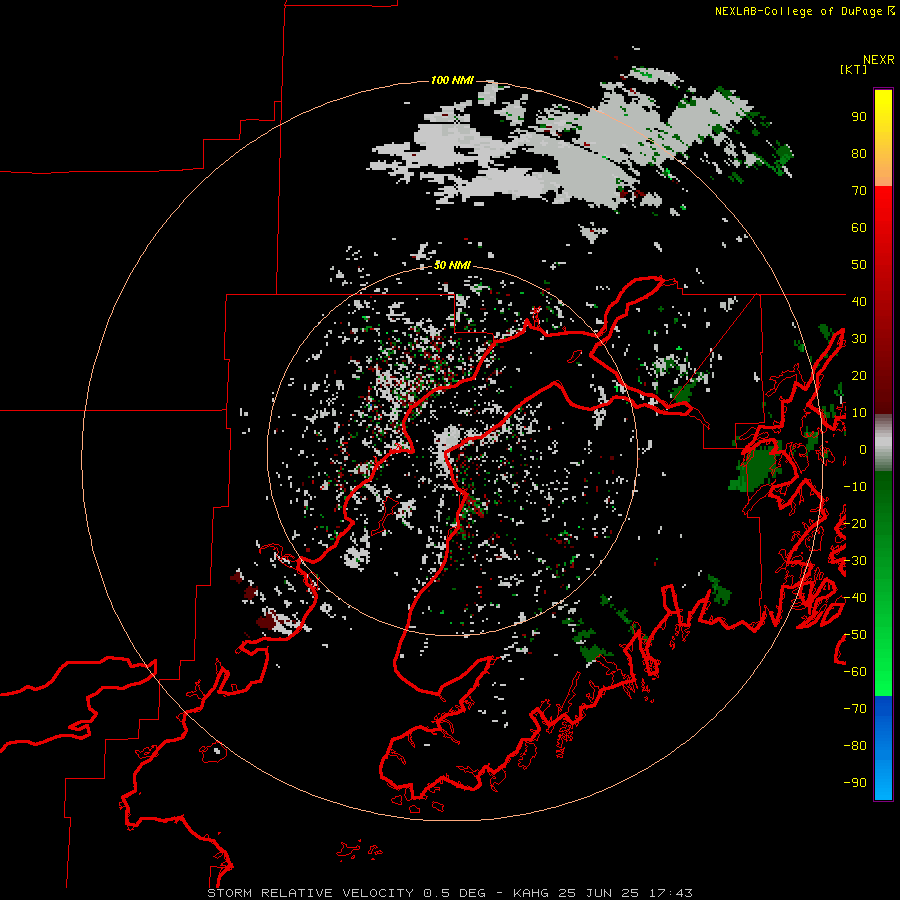Click the "20" value on the velocity scale
Viewport: 900px width, 900px height.
859,375
